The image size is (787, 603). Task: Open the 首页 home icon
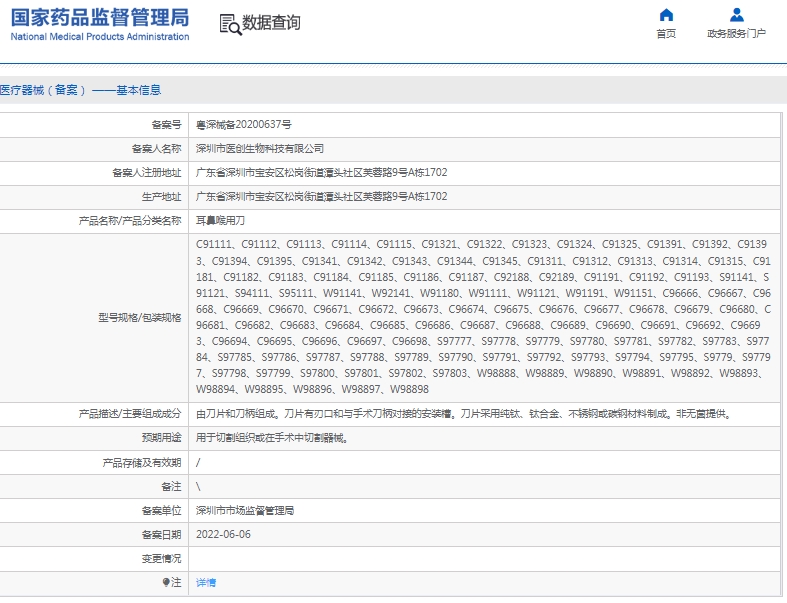pyautogui.click(x=666, y=15)
